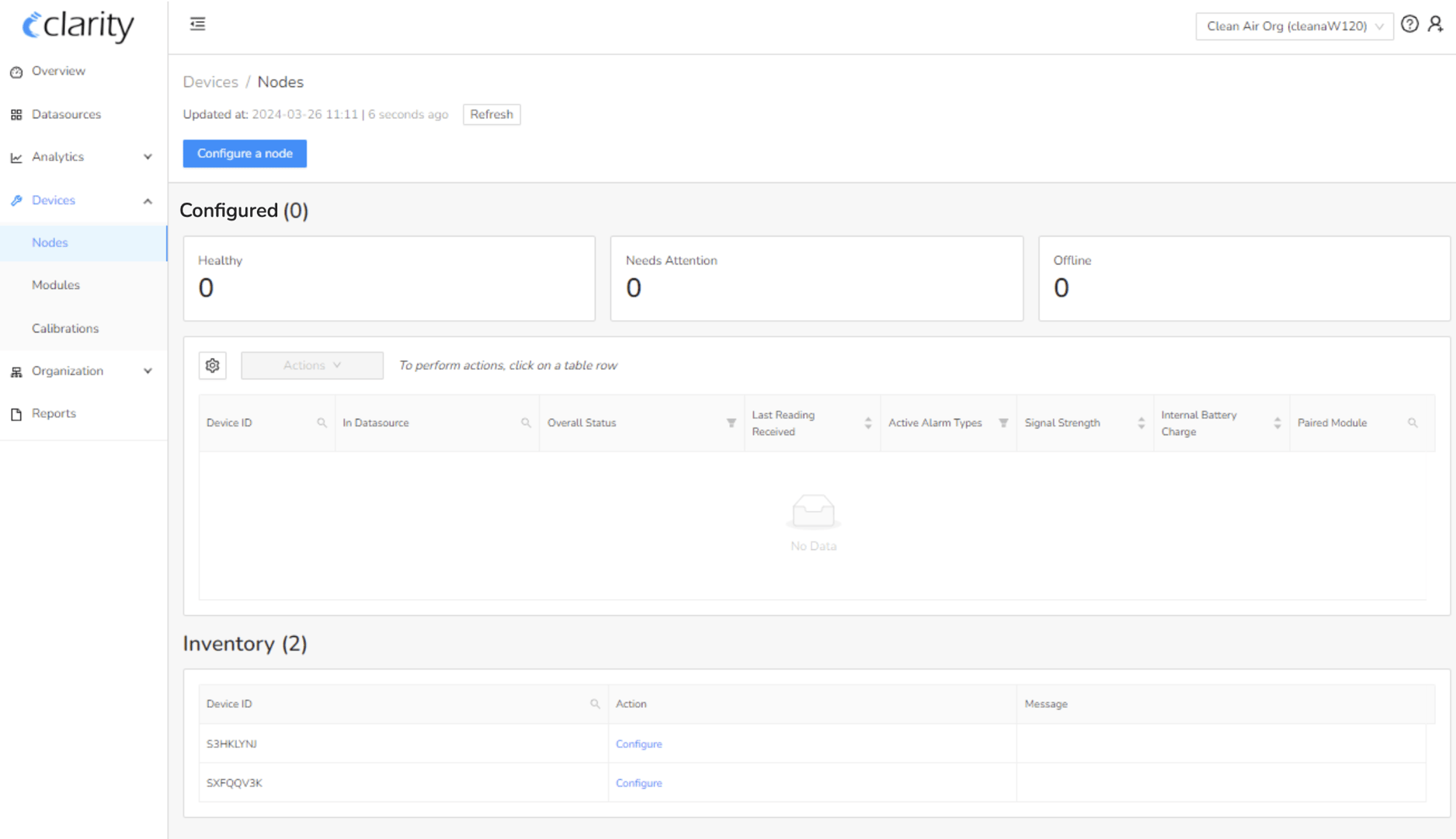The width and height of the screenshot is (1456, 839).
Task: Select Calibrations in the Devices menu
Action: coord(65,328)
